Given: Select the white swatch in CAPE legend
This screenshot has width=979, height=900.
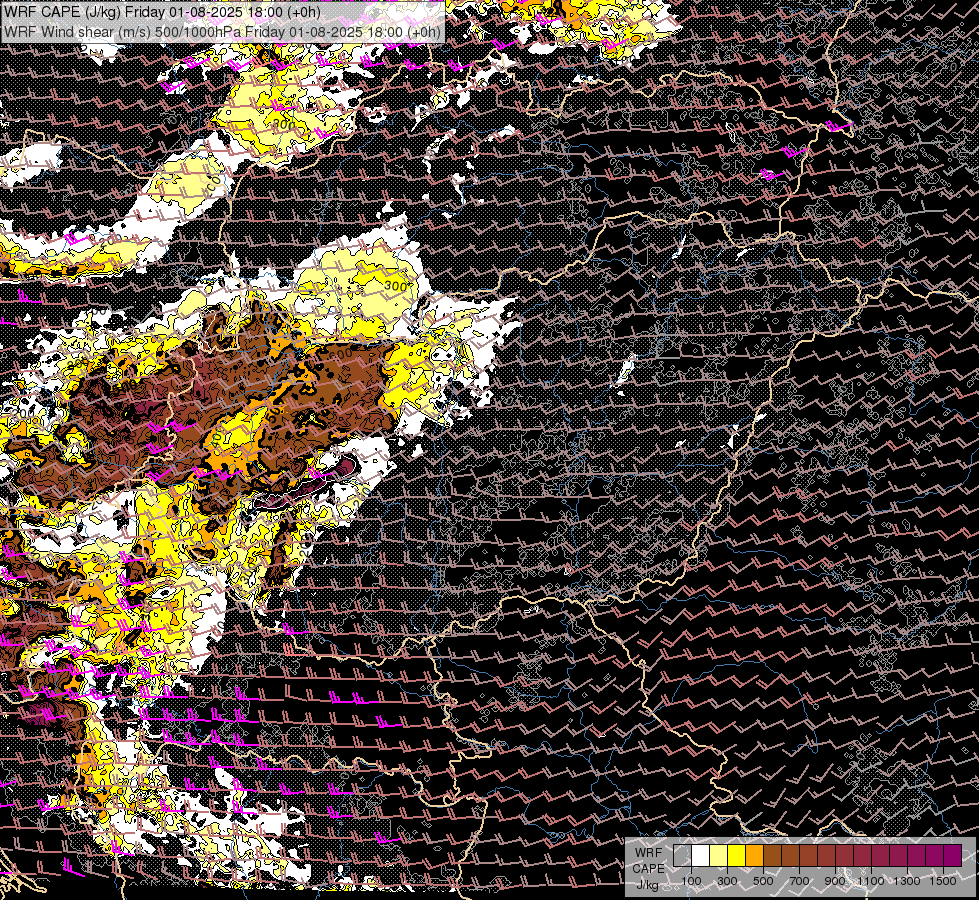Looking at the screenshot, I should (x=701, y=855).
